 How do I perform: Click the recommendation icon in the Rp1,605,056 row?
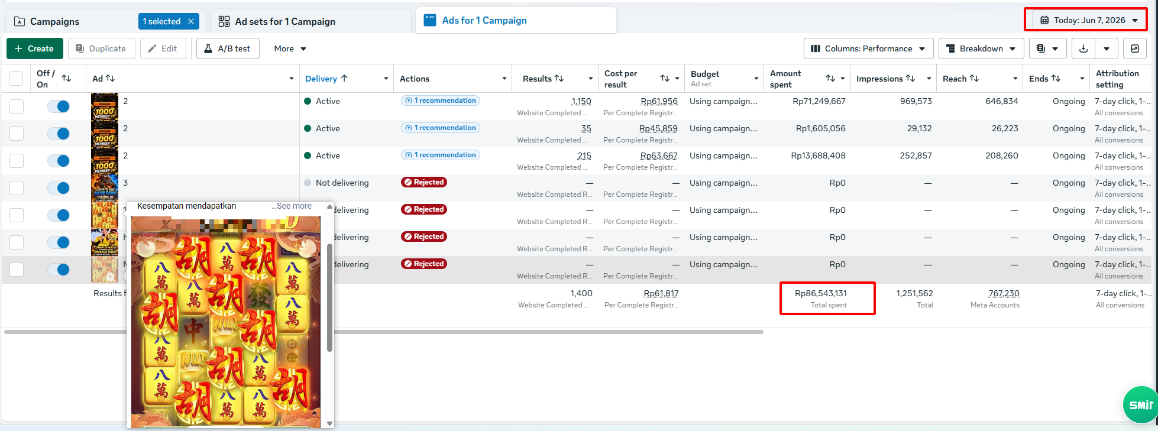tap(407, 128)
